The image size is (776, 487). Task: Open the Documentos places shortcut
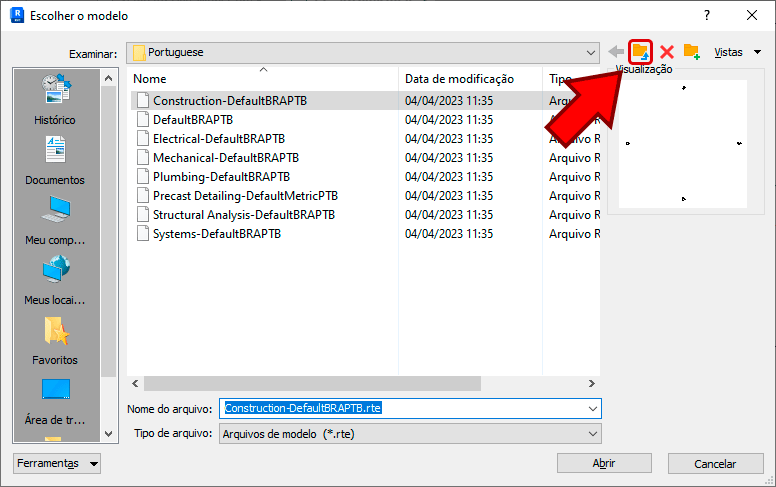(55, 160)
